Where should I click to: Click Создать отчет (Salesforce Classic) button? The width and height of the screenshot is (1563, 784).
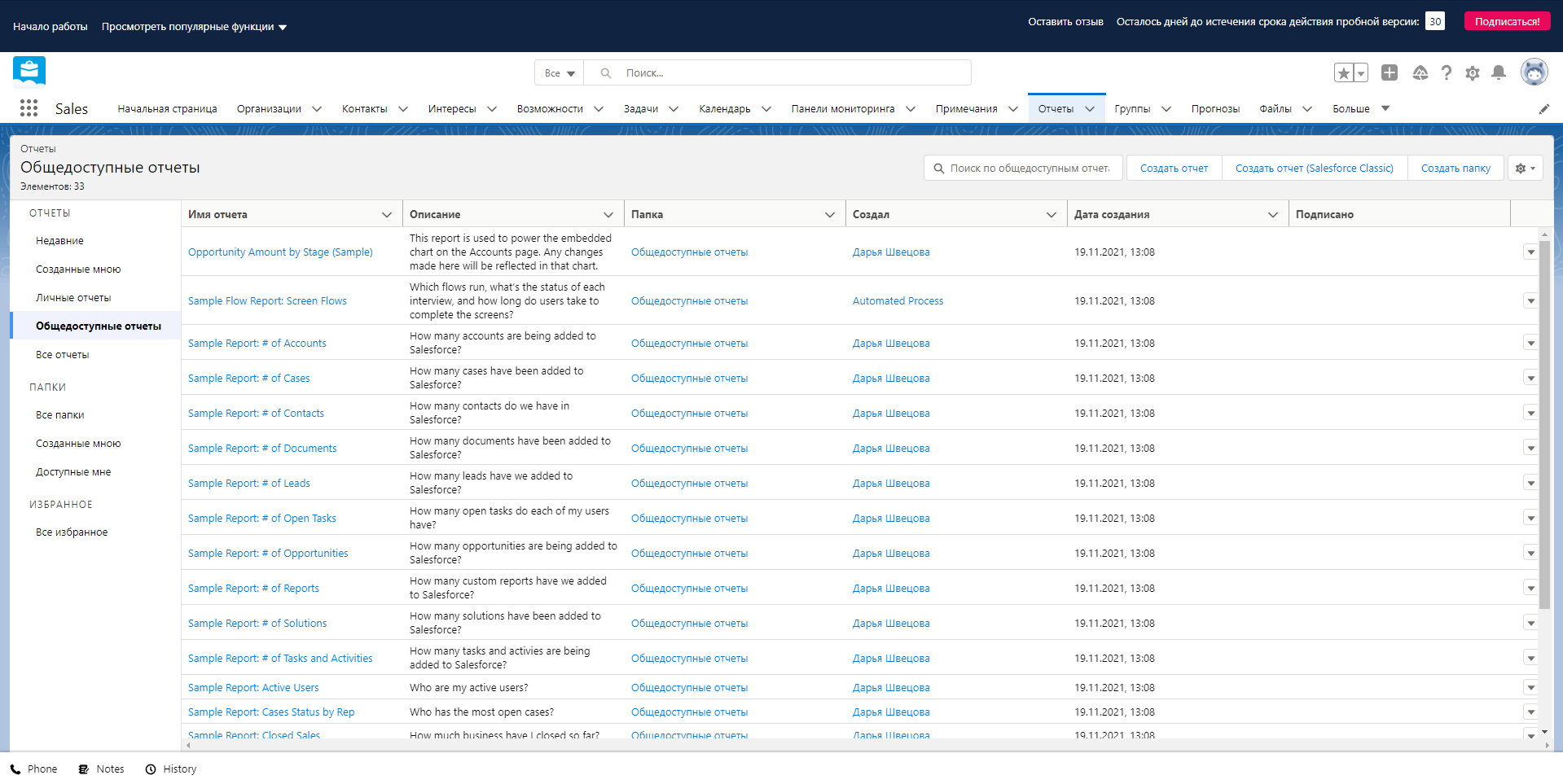click(1315, 169)
